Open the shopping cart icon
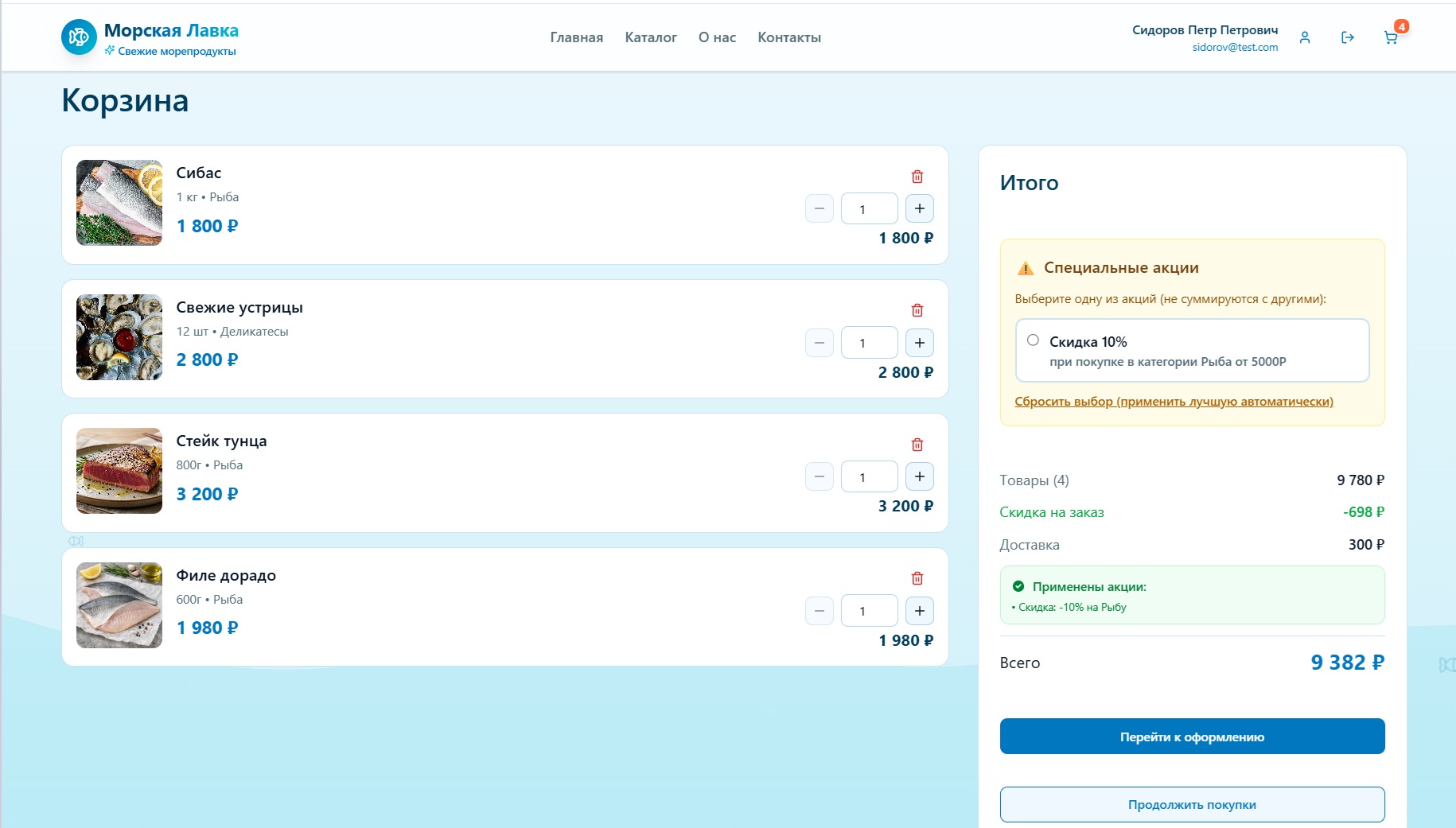 [1391, 37]
